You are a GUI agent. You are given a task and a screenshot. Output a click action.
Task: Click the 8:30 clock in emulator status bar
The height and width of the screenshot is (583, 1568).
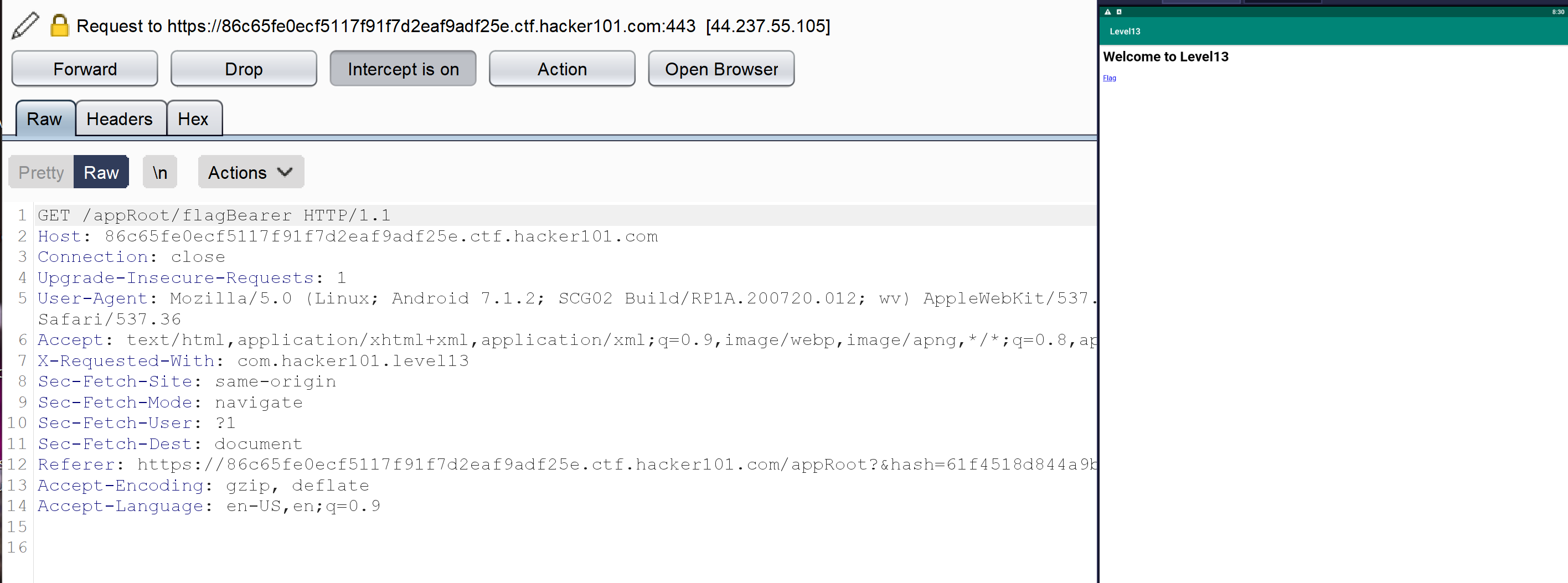(1557, 12)
